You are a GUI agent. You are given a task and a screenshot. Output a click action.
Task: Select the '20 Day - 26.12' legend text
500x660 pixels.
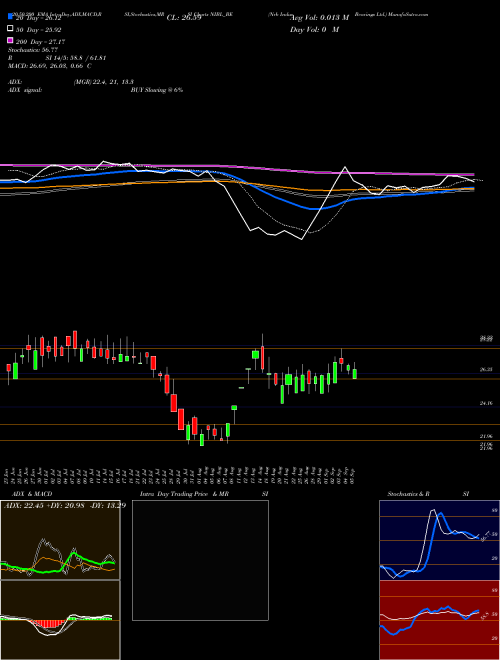pyautogui.click(x=38, y=18)
